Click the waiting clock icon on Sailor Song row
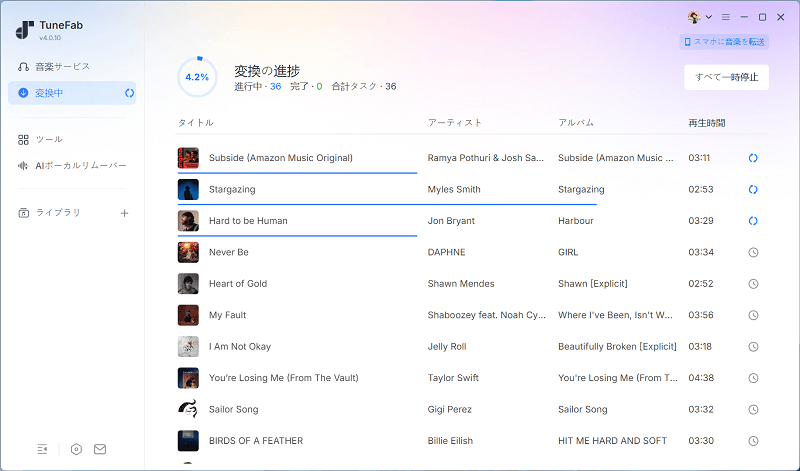 [x=753, y=409]
